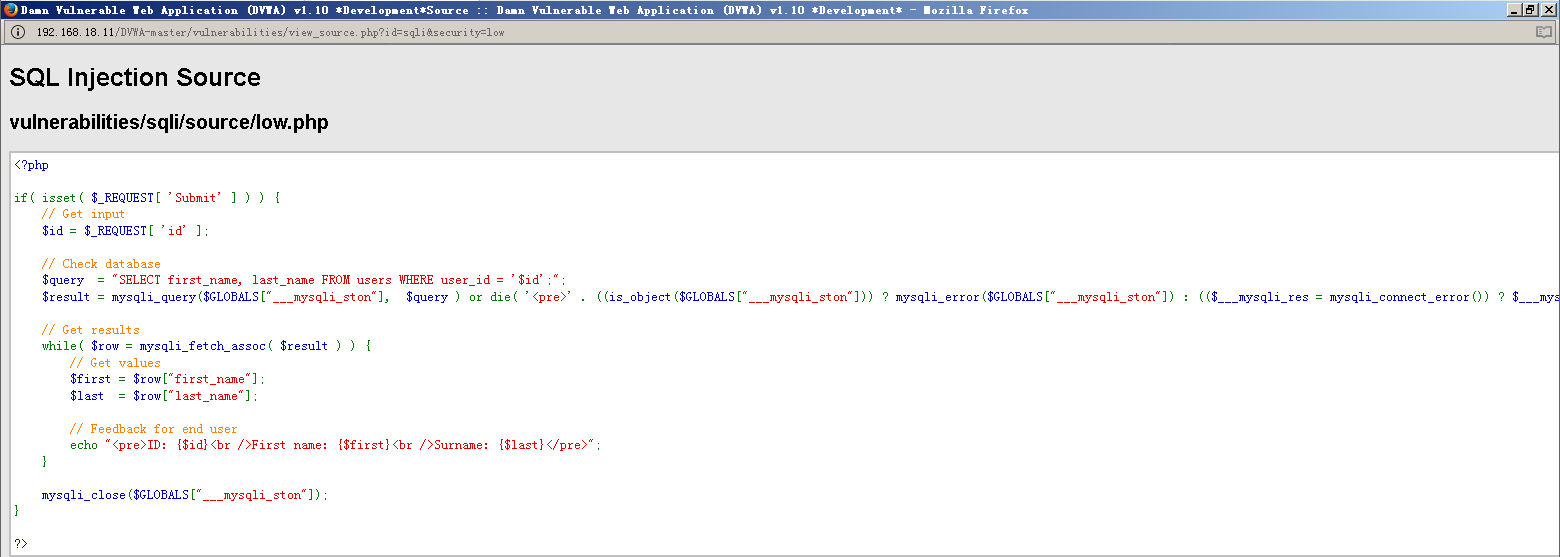The width and height of the screenshot is (1560, 557).
Task: Open site information icon in address bar
Action: click(x=18, y=32)
